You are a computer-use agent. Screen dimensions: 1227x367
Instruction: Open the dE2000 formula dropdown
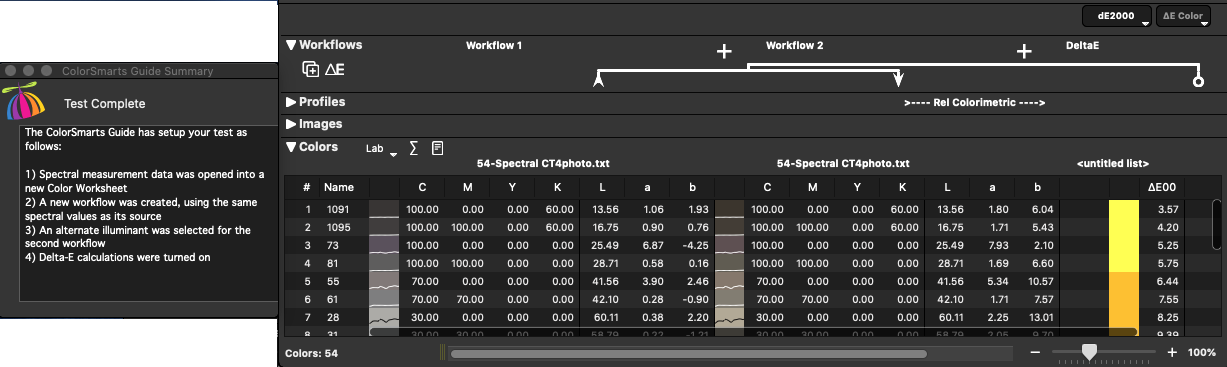click(x=1116, y=16)
